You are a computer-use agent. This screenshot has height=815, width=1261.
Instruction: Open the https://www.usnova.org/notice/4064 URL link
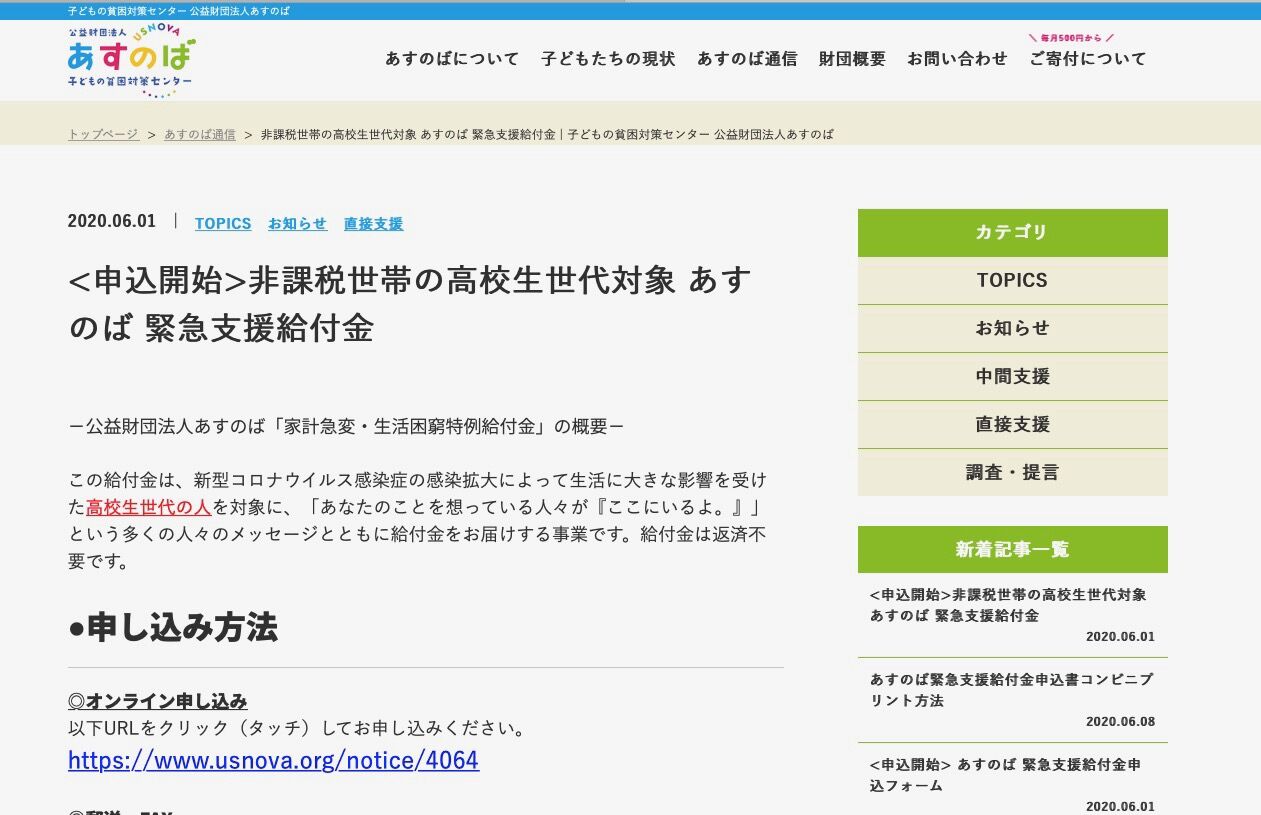[x=273, y=761]
